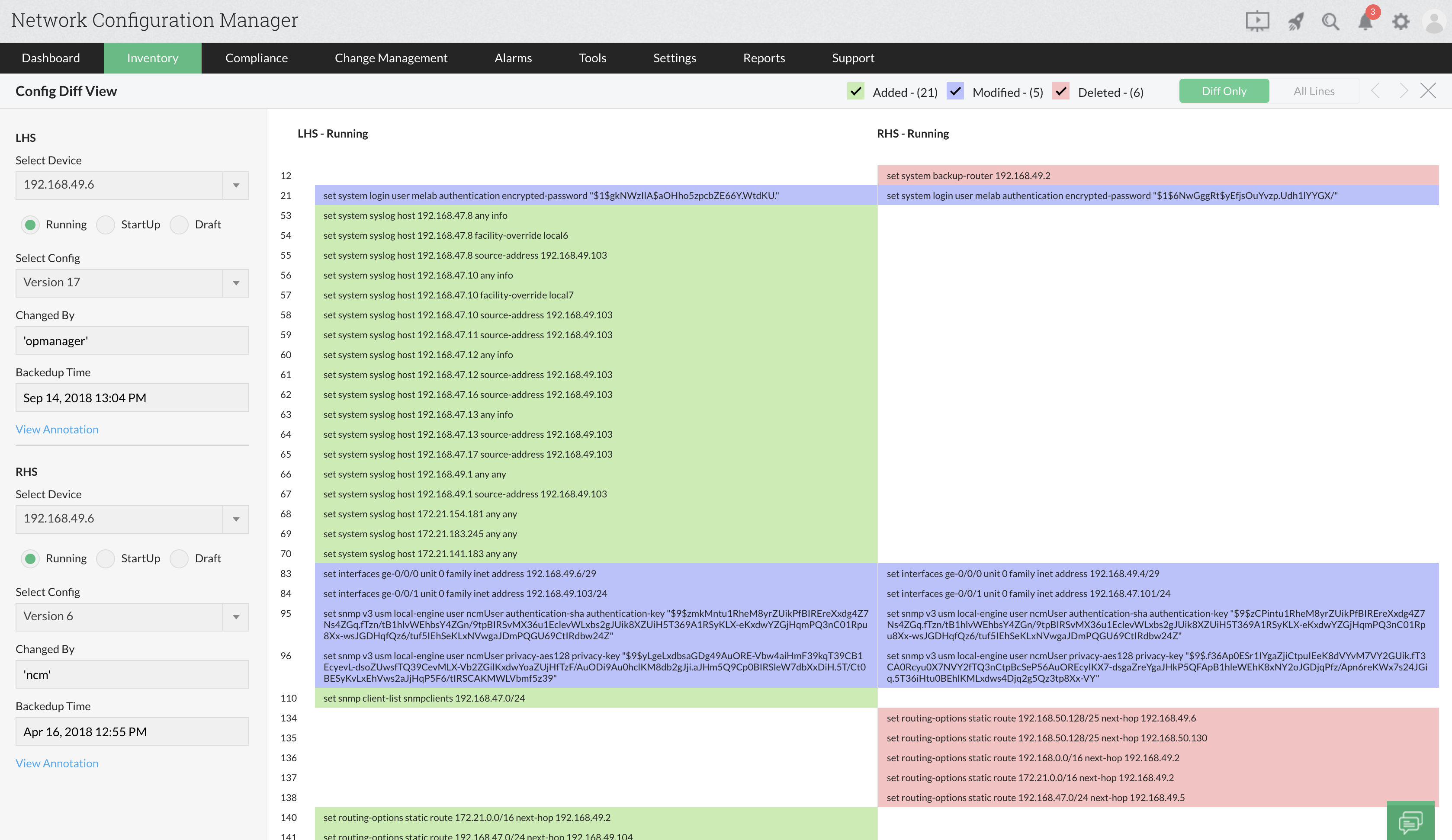Screen dimensions: 1452x840
Task: Click the Dashboard navigation icon
Action: tap(51, 57)
